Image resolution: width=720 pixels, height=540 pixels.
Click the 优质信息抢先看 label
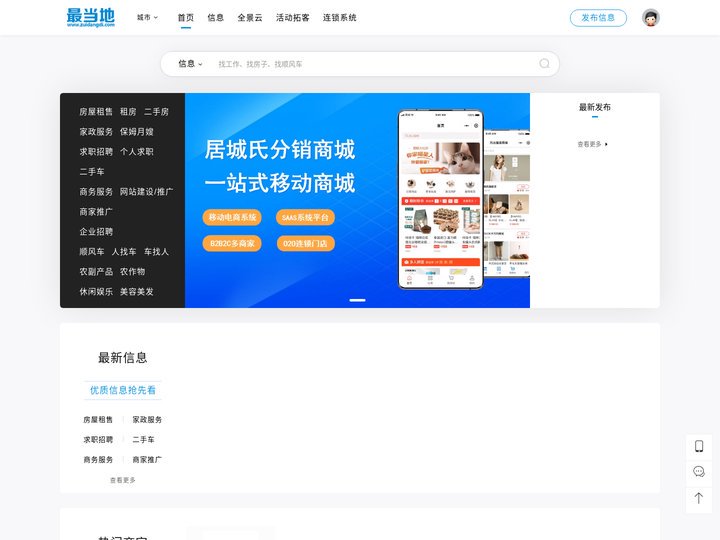coord(123,390)
